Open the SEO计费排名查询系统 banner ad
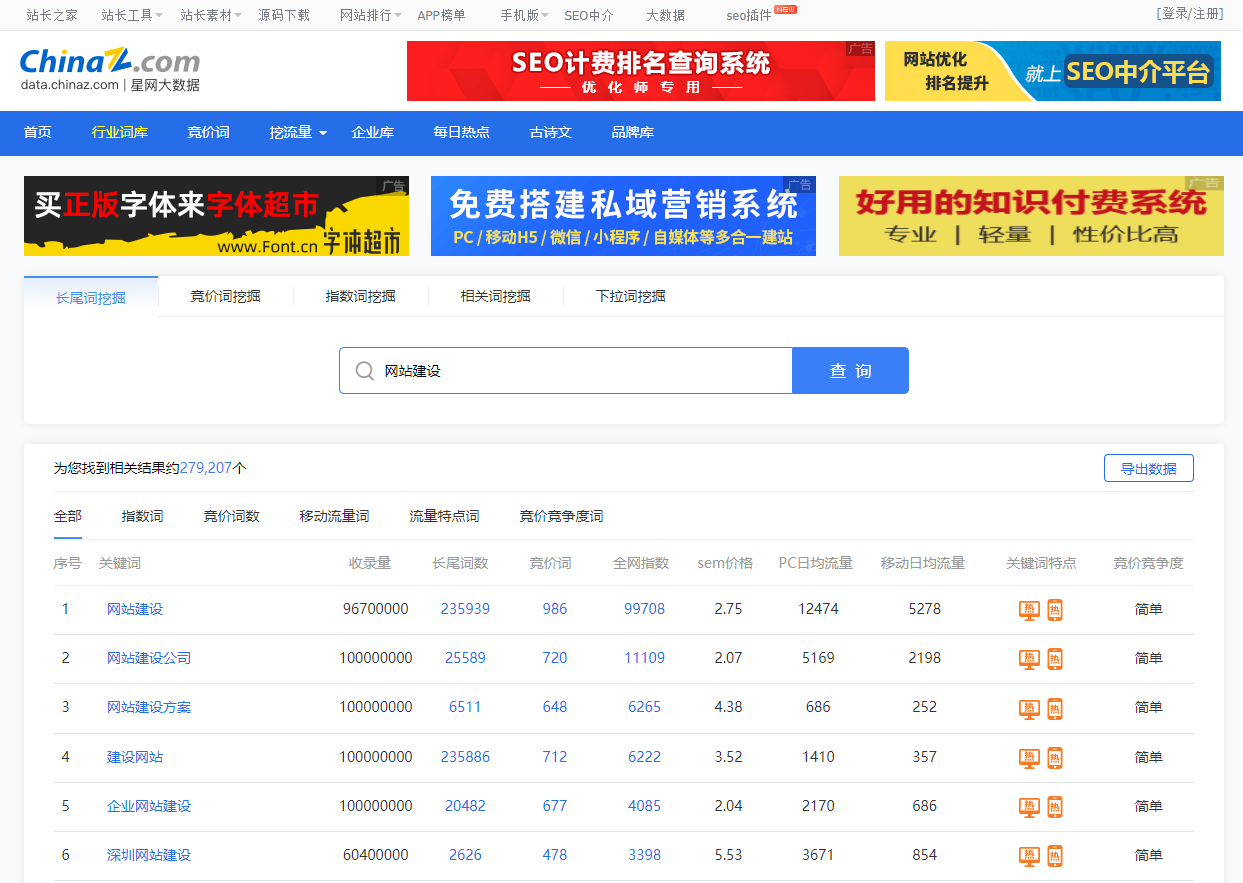The height and width of the screenshot is (883, 1243). click(640, 71)
